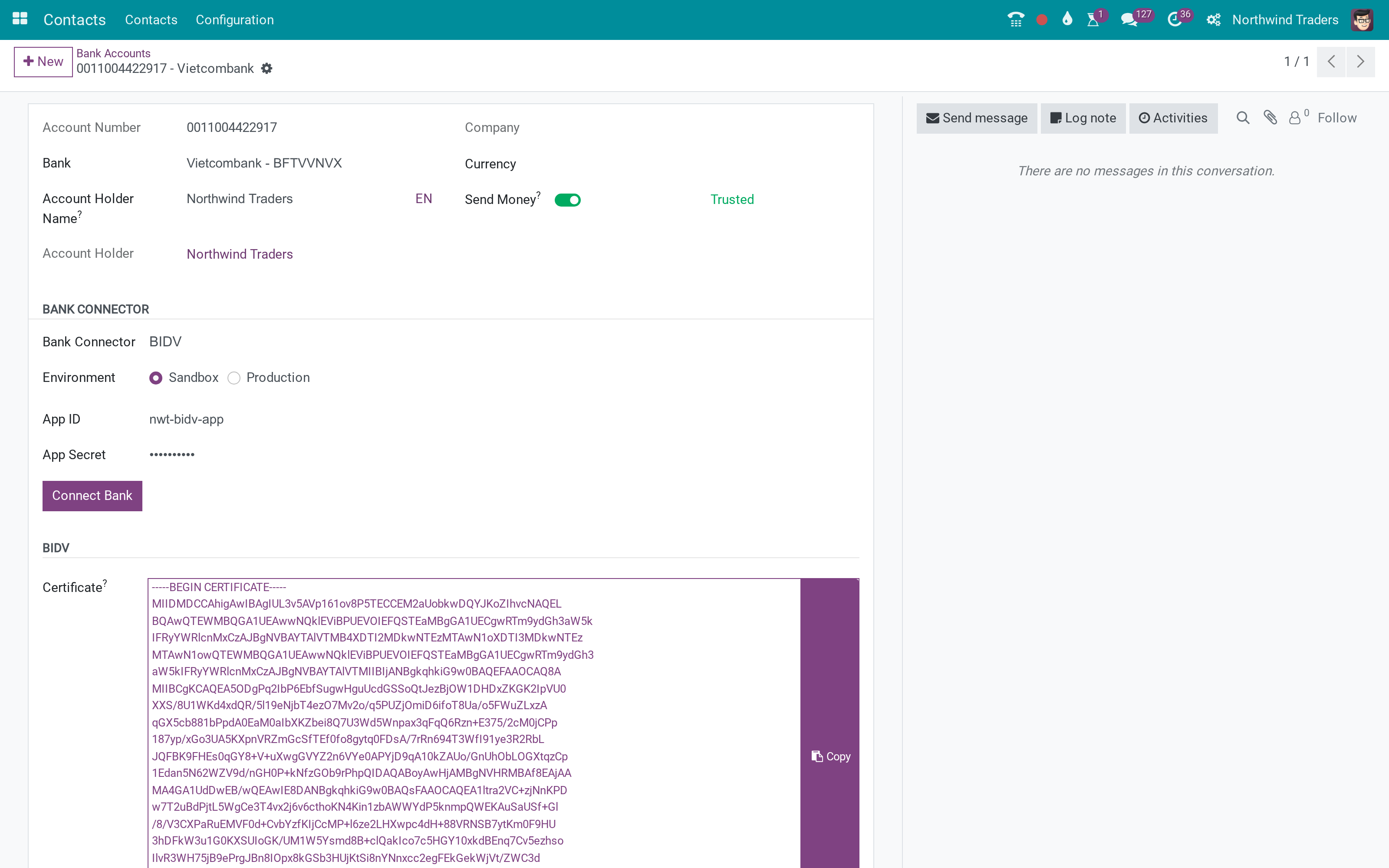This screenshot has width=1389, height=868.
Task: Click the 1 / 1 pager counter
Action: 1296,62
